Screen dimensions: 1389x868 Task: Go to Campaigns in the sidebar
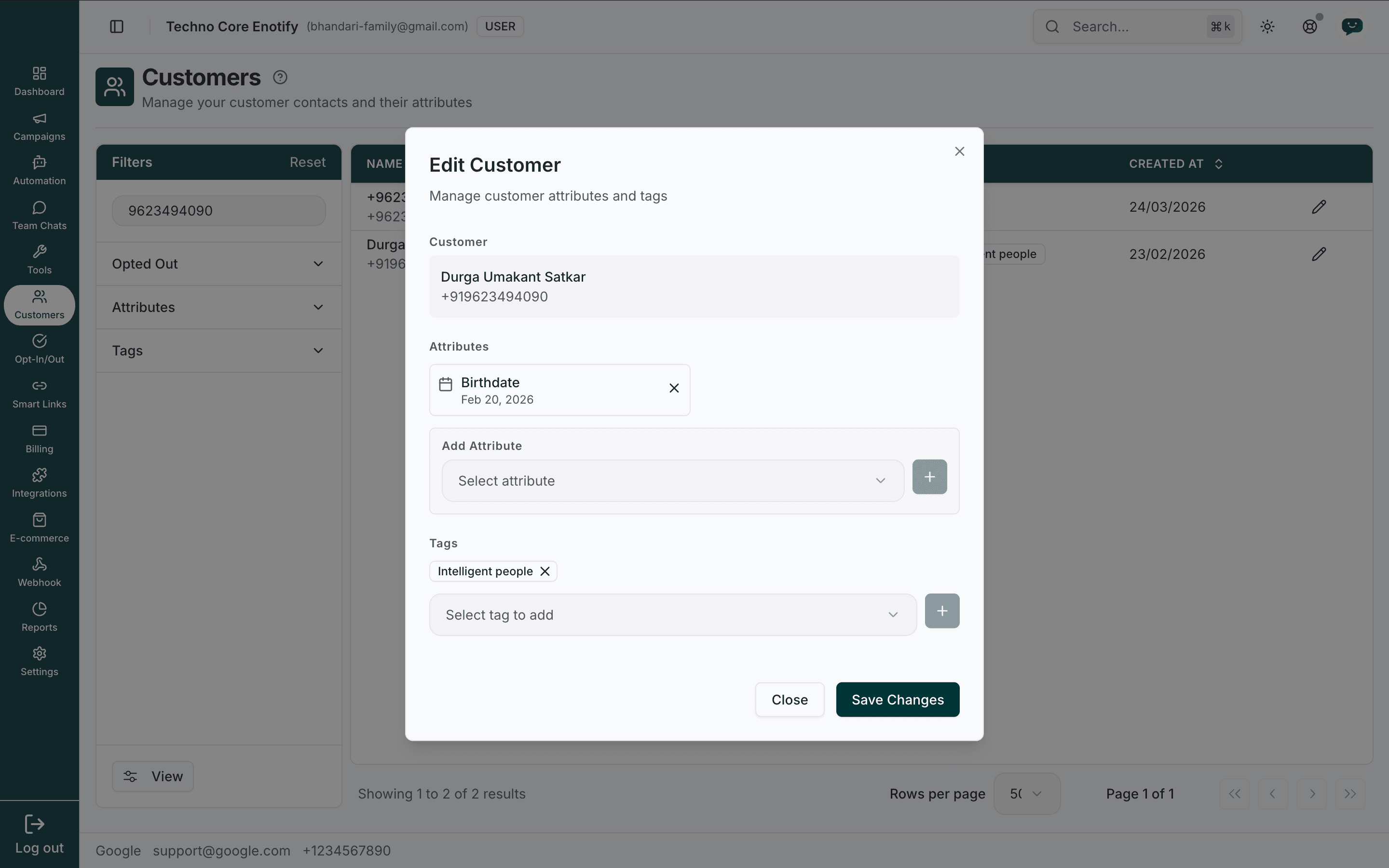39,126
